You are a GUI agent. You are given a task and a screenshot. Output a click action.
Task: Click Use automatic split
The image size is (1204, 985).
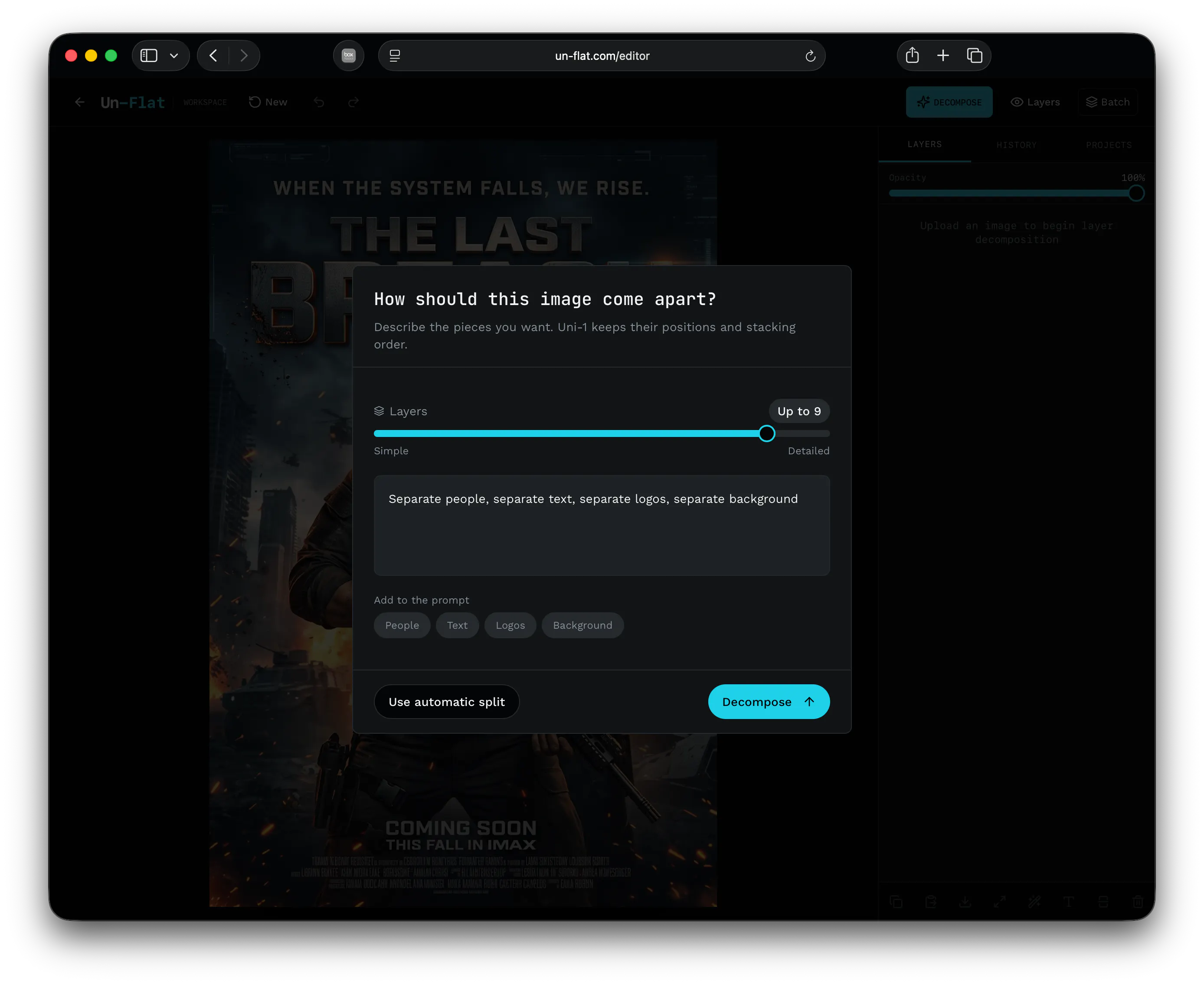446,702
